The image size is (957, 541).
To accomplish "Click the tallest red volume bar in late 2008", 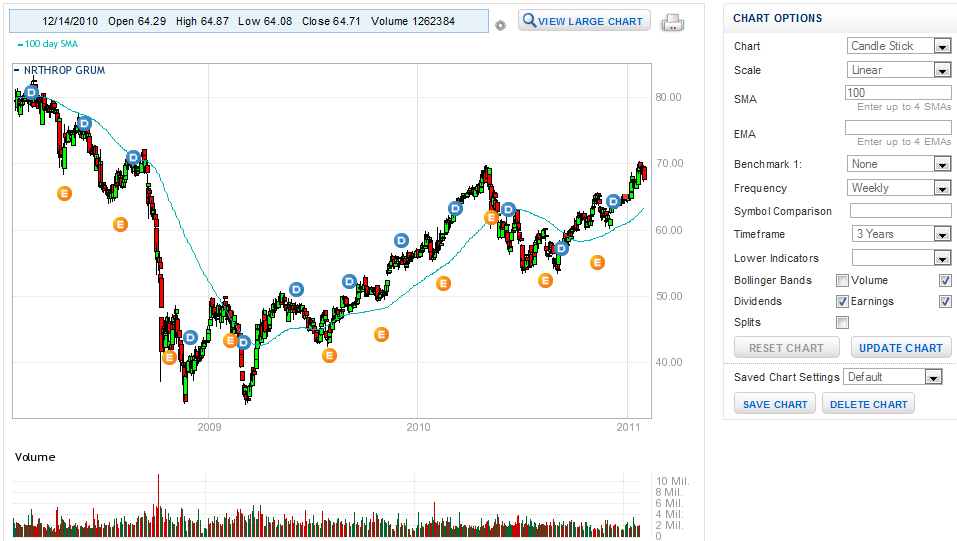I will click(158, 504).
